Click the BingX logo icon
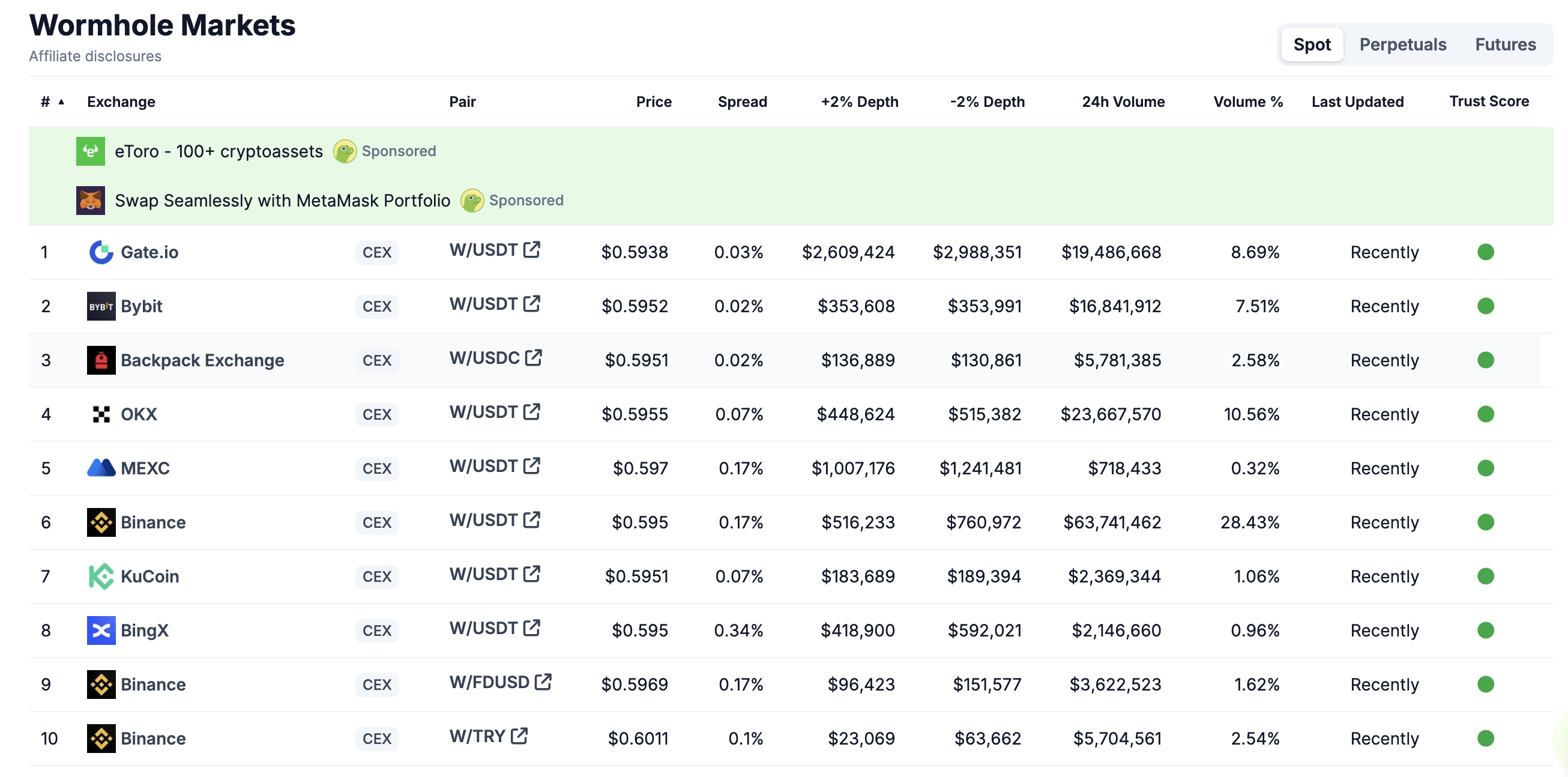The width and height of the screenshot is (1568, 777). click(x=101, y=631)
